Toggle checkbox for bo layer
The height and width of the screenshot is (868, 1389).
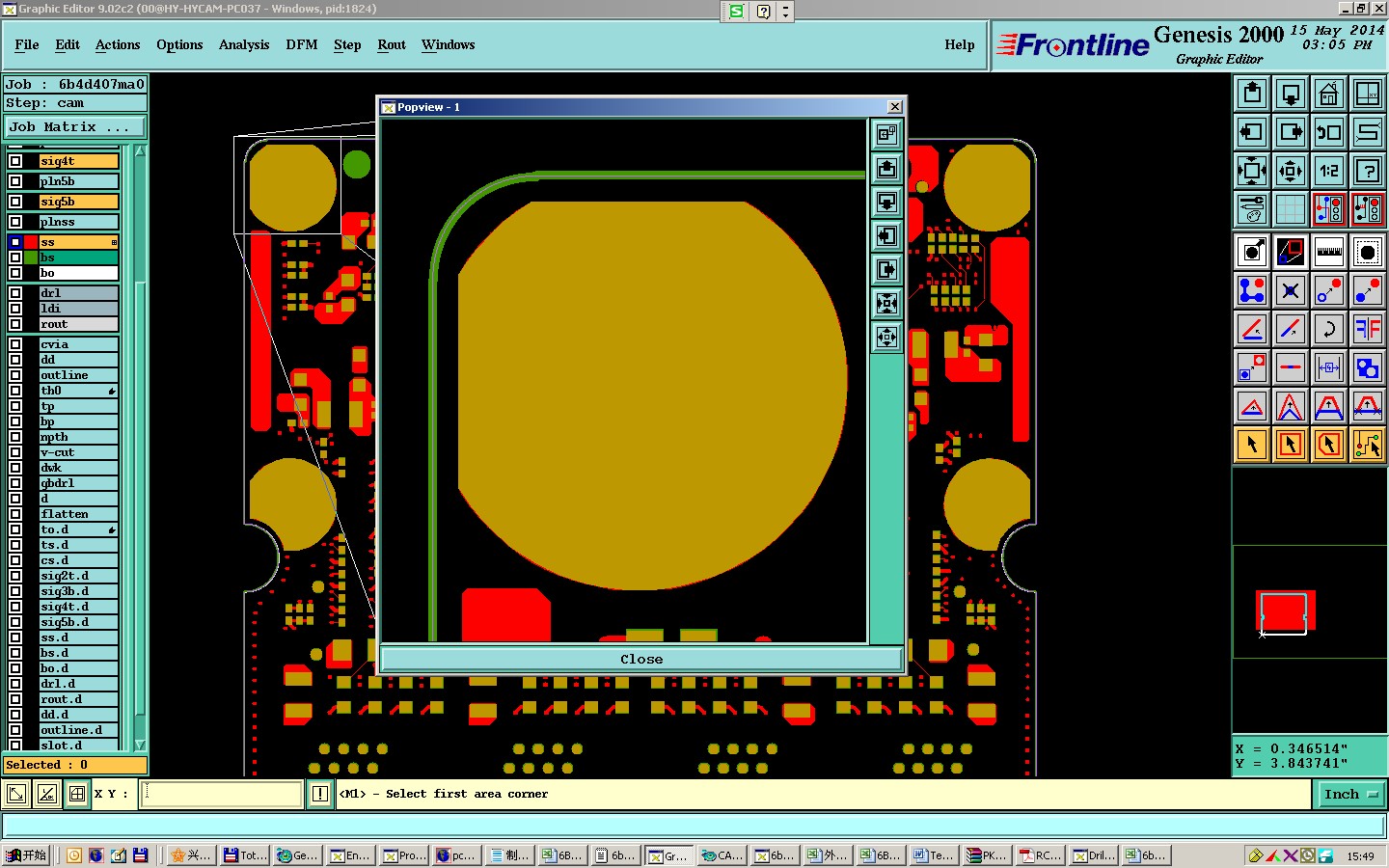point(15,273)
